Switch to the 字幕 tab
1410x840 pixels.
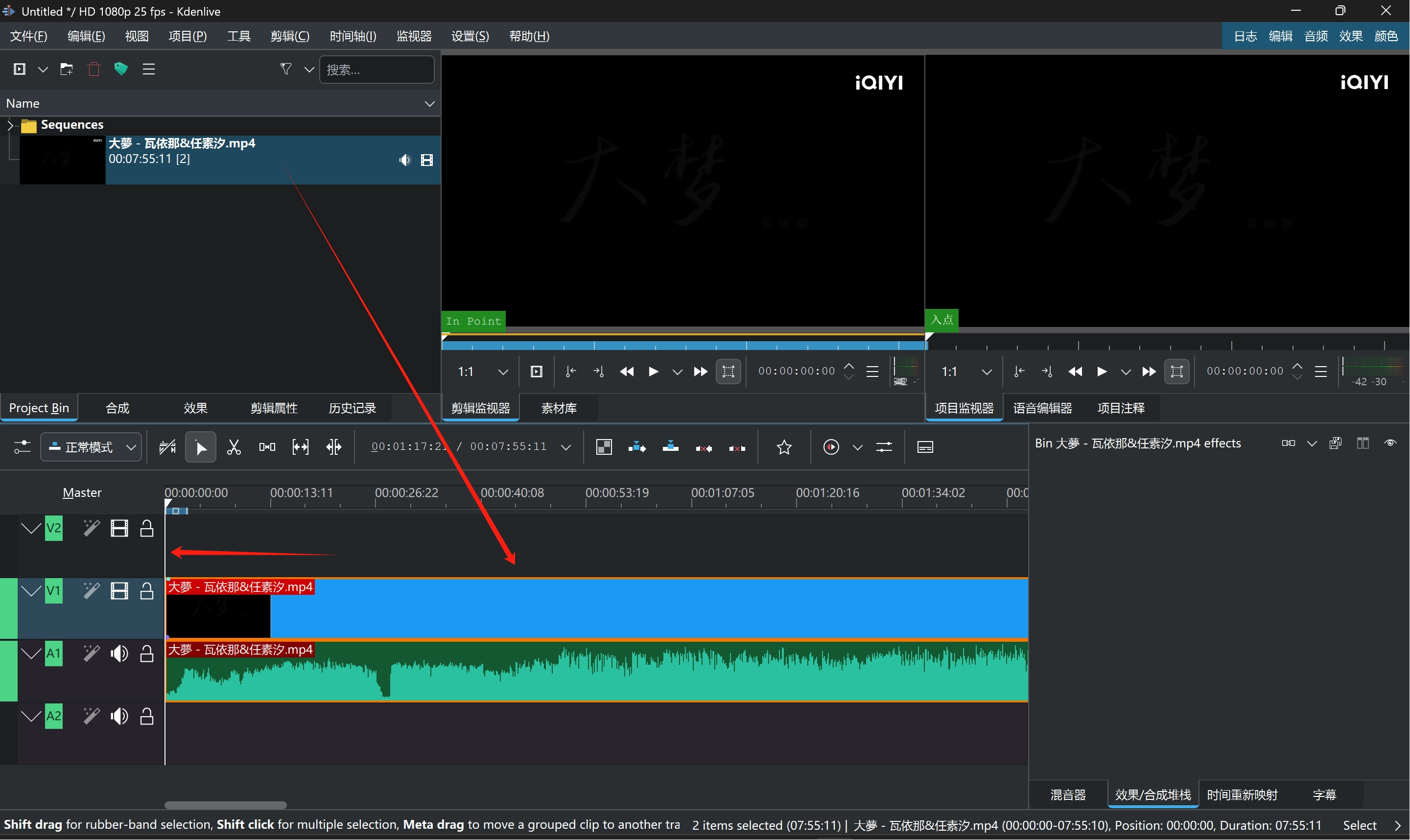[x=1324, y=795]
